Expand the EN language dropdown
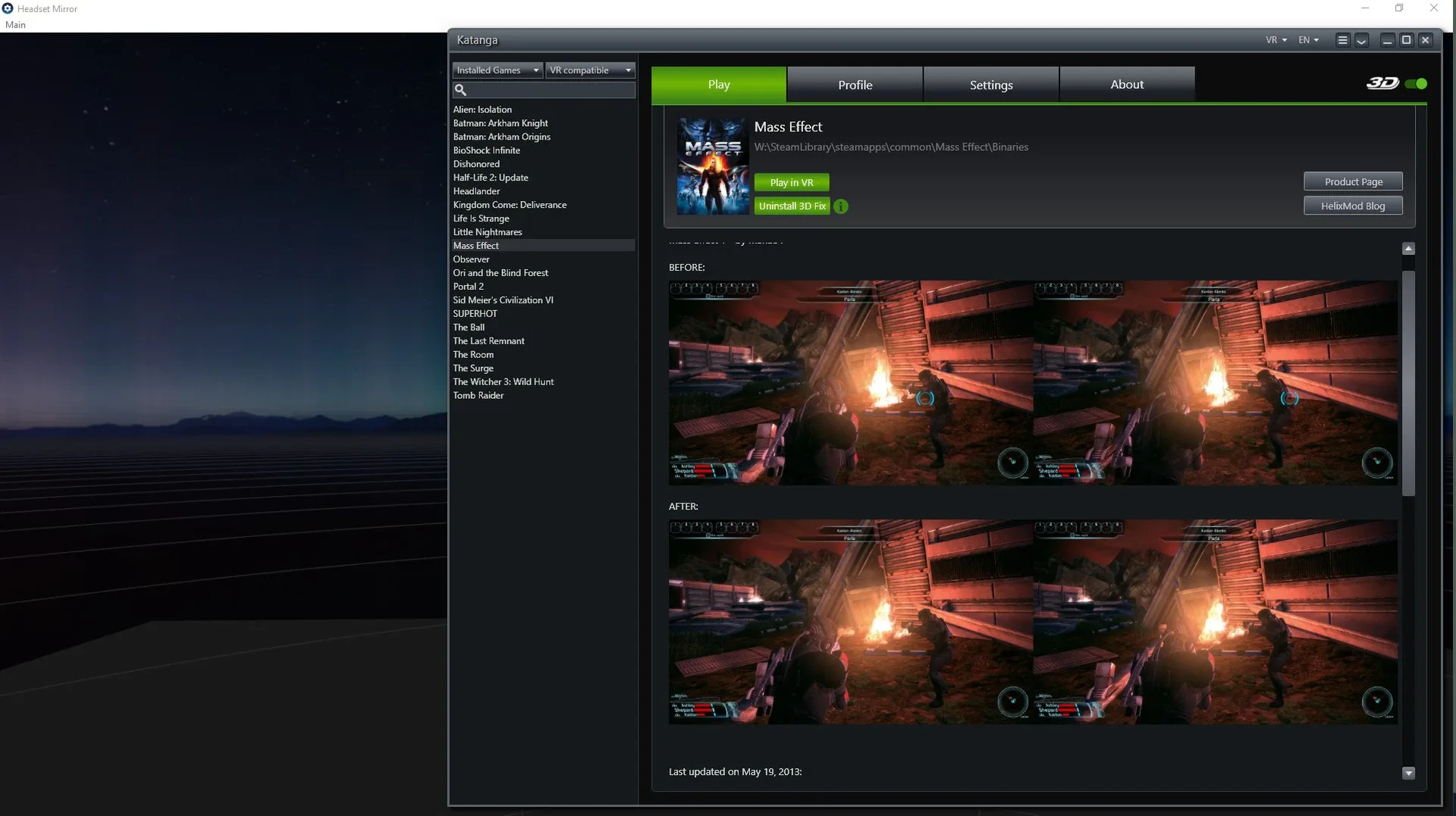Image resolution: width=1456 pixels, height=816 pixels. (x=1308, y=40)
